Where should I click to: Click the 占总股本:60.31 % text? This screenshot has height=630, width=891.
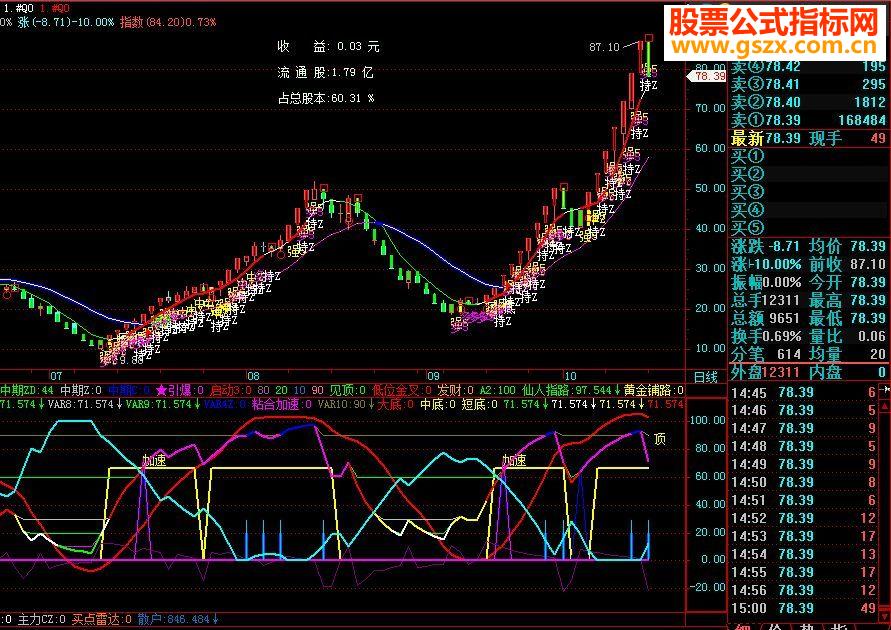coord(326,98)
